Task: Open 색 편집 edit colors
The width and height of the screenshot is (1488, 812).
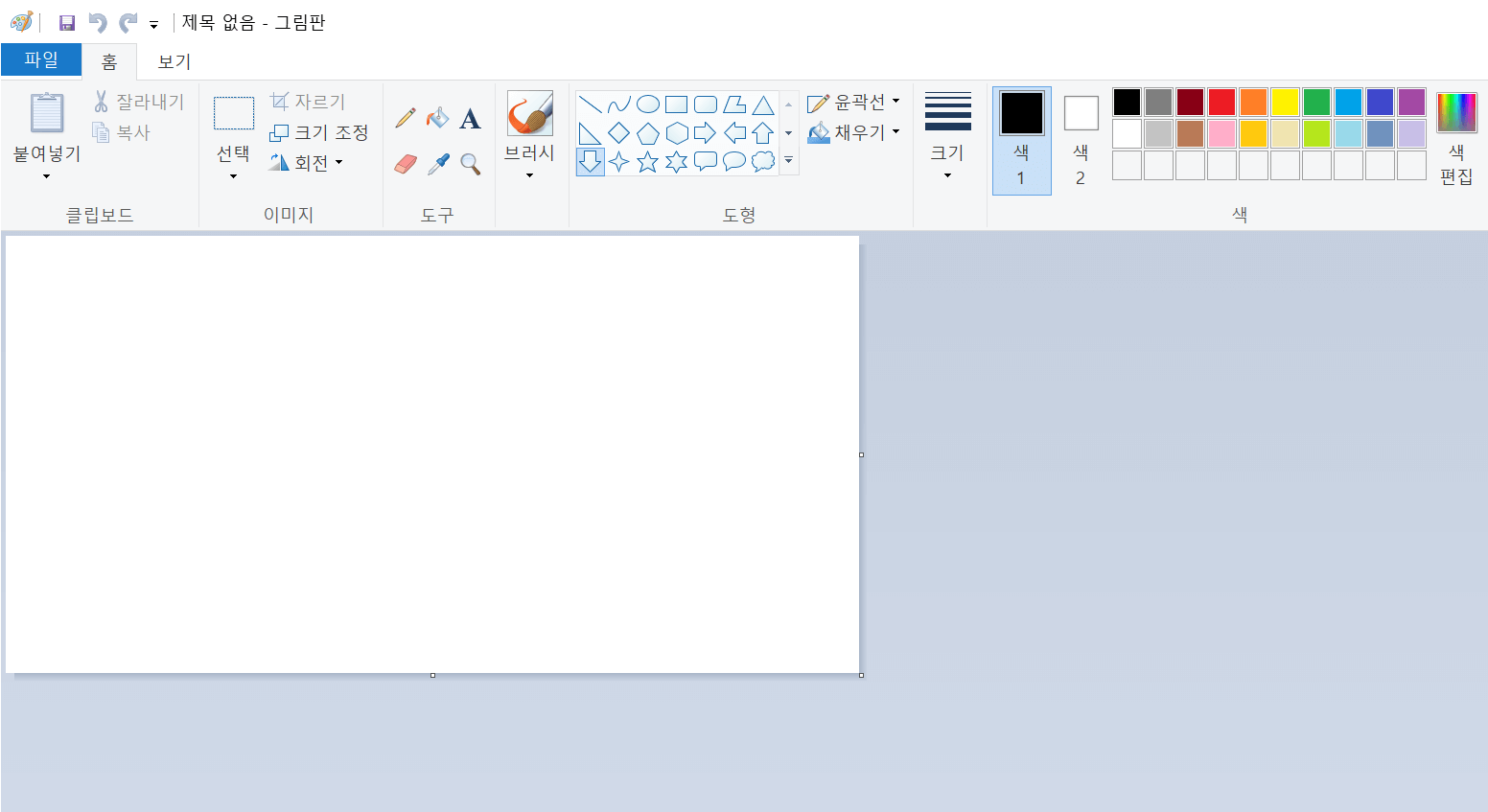Action: [1456, 139]
